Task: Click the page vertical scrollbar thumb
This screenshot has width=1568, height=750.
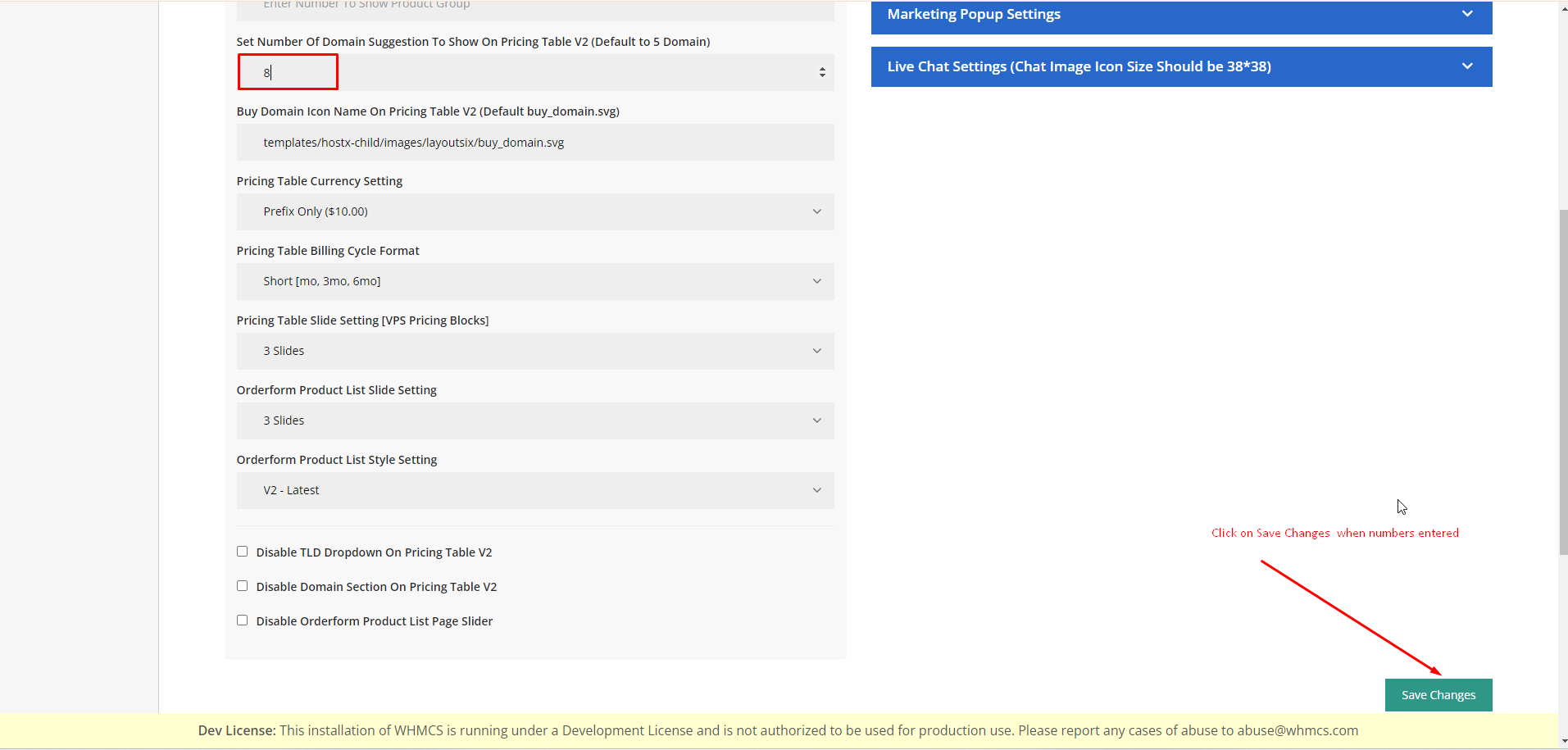Action: click(1562, 381)
